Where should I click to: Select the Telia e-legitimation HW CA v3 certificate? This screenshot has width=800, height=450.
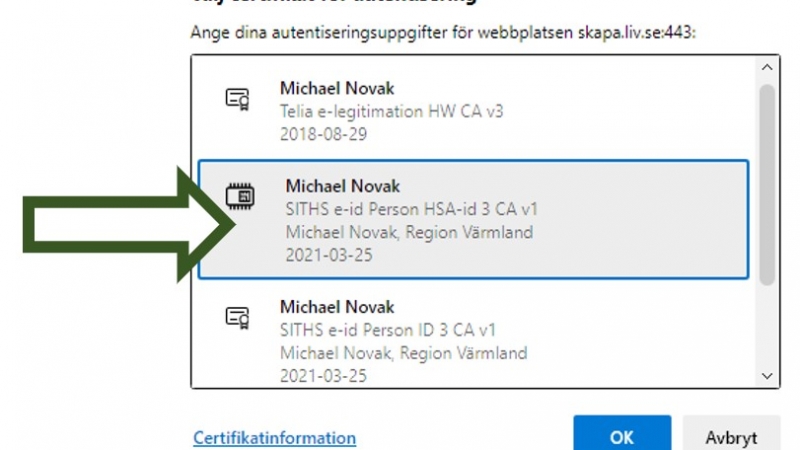click(x=473, y=110)
